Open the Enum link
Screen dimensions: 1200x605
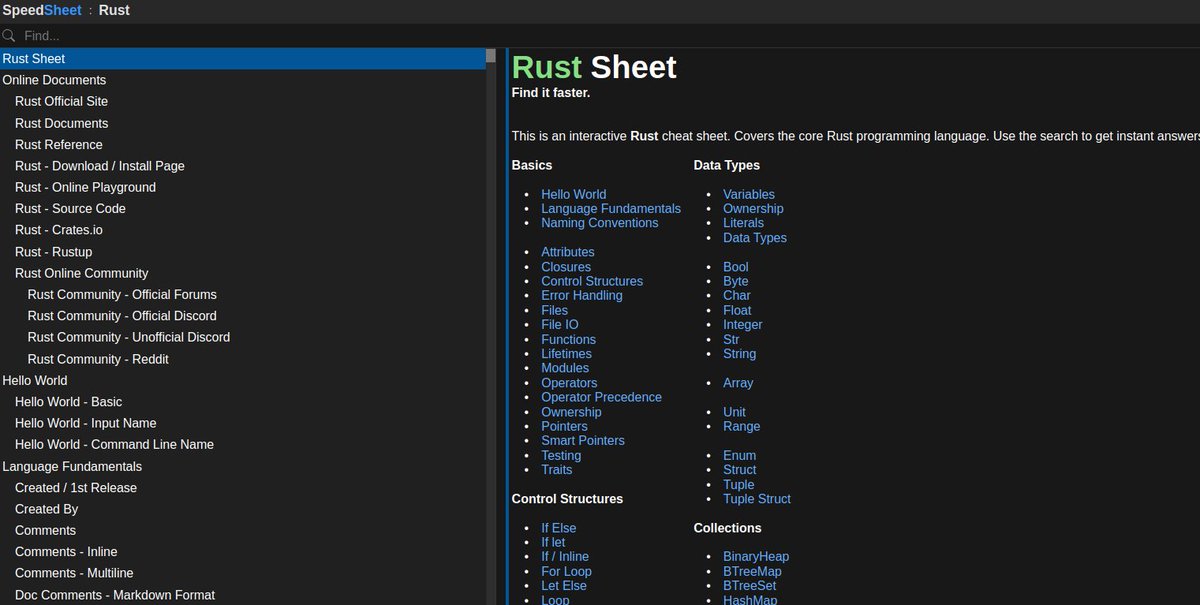[x=740, y=455]
